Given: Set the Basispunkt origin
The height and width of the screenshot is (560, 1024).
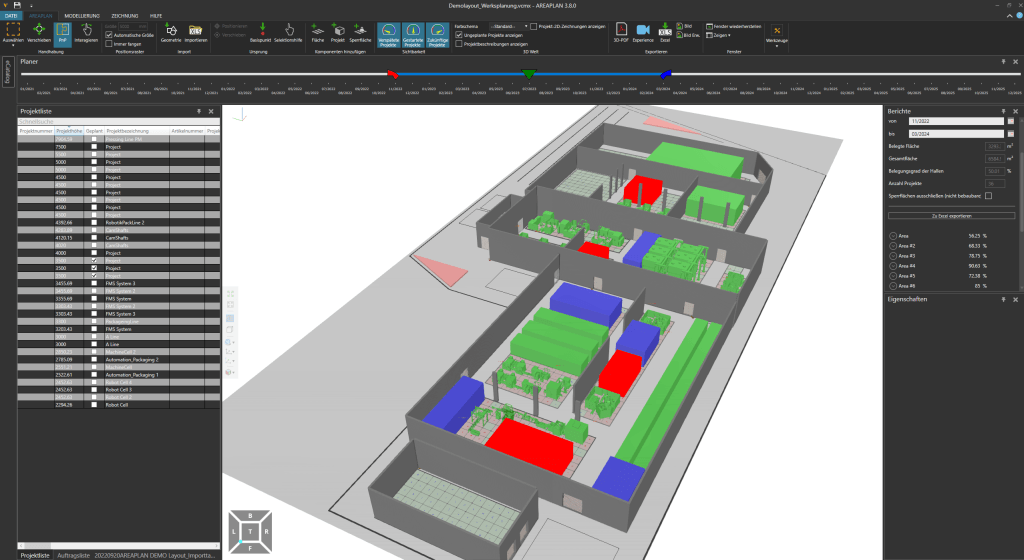Looking at the screenshot, I should [x=261, y=34].
